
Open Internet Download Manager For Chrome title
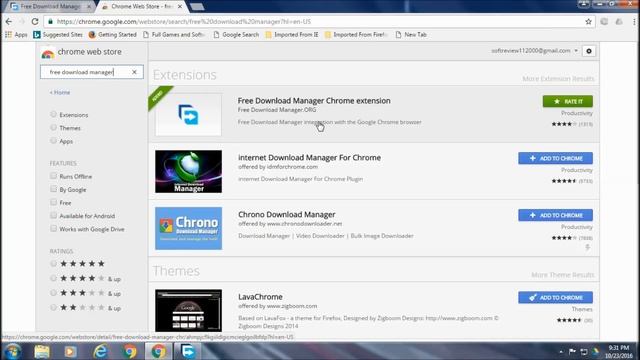309,157
